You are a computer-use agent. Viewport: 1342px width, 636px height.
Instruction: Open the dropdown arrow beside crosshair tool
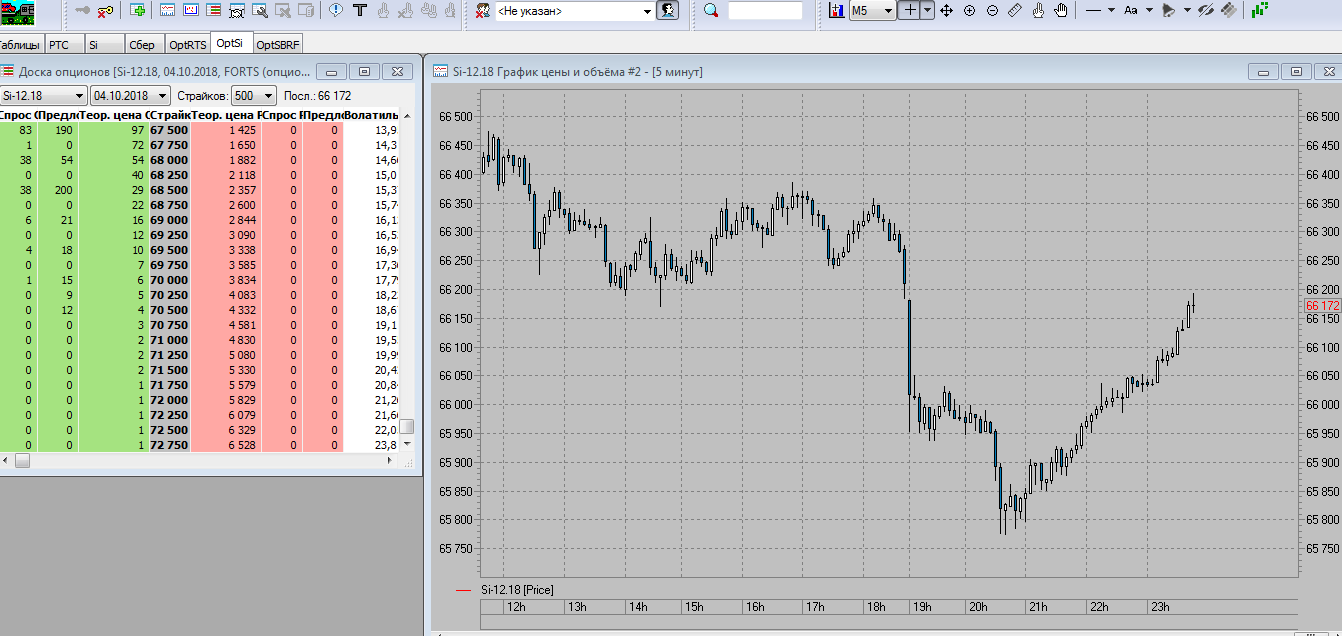tap(928, 10)
